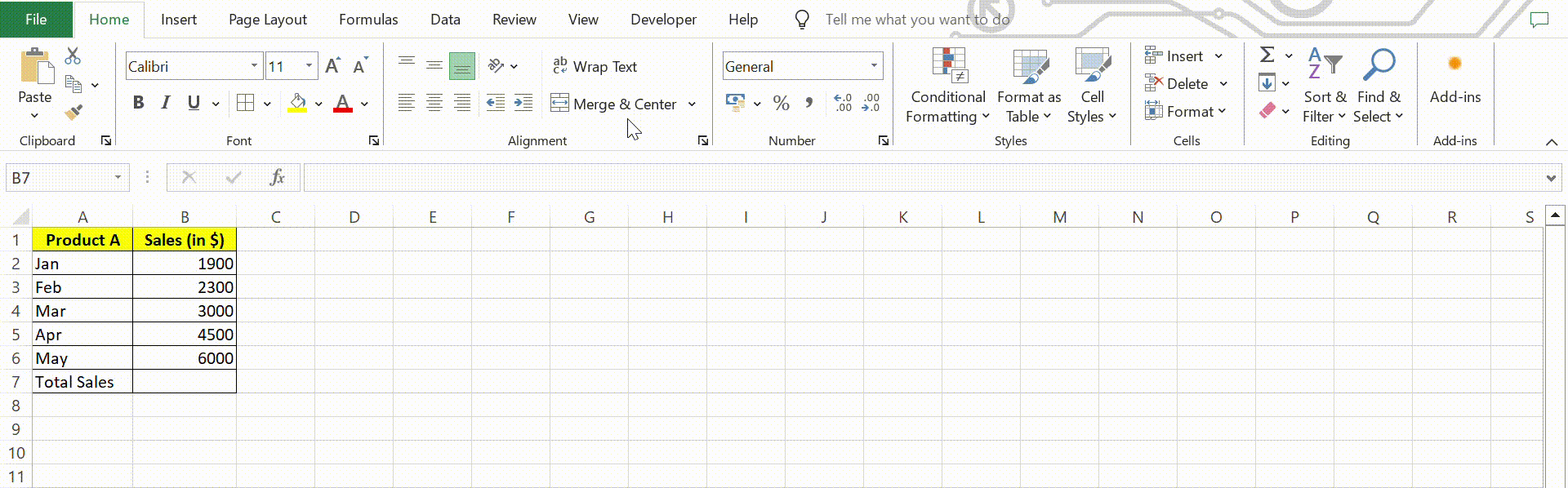Open the Merge & Center dropdown arrow

[x=692, y=104]
